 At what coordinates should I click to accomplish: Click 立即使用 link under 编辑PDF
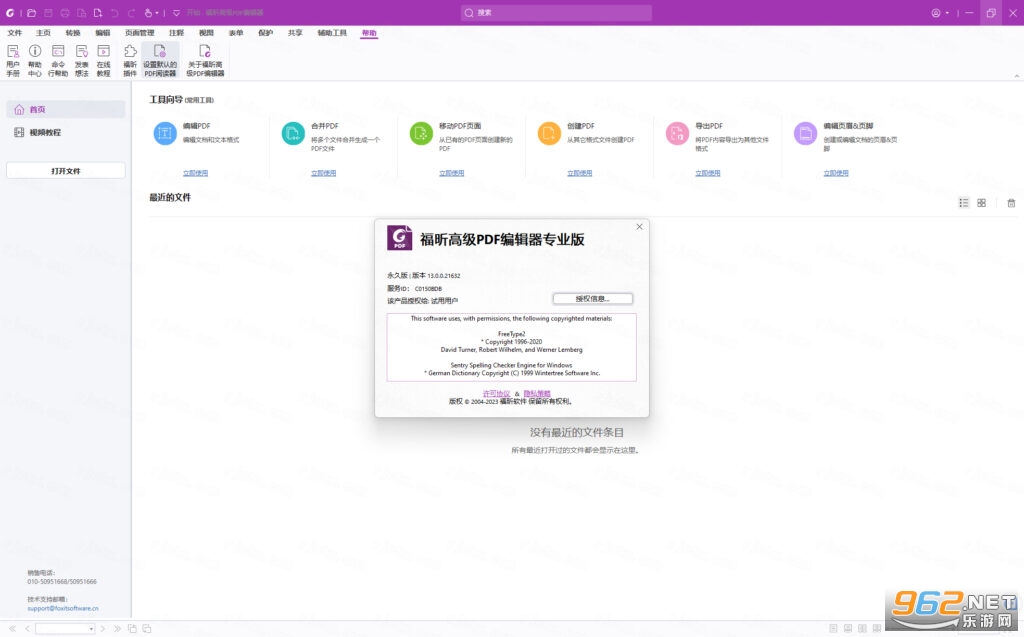coord(195,173)
